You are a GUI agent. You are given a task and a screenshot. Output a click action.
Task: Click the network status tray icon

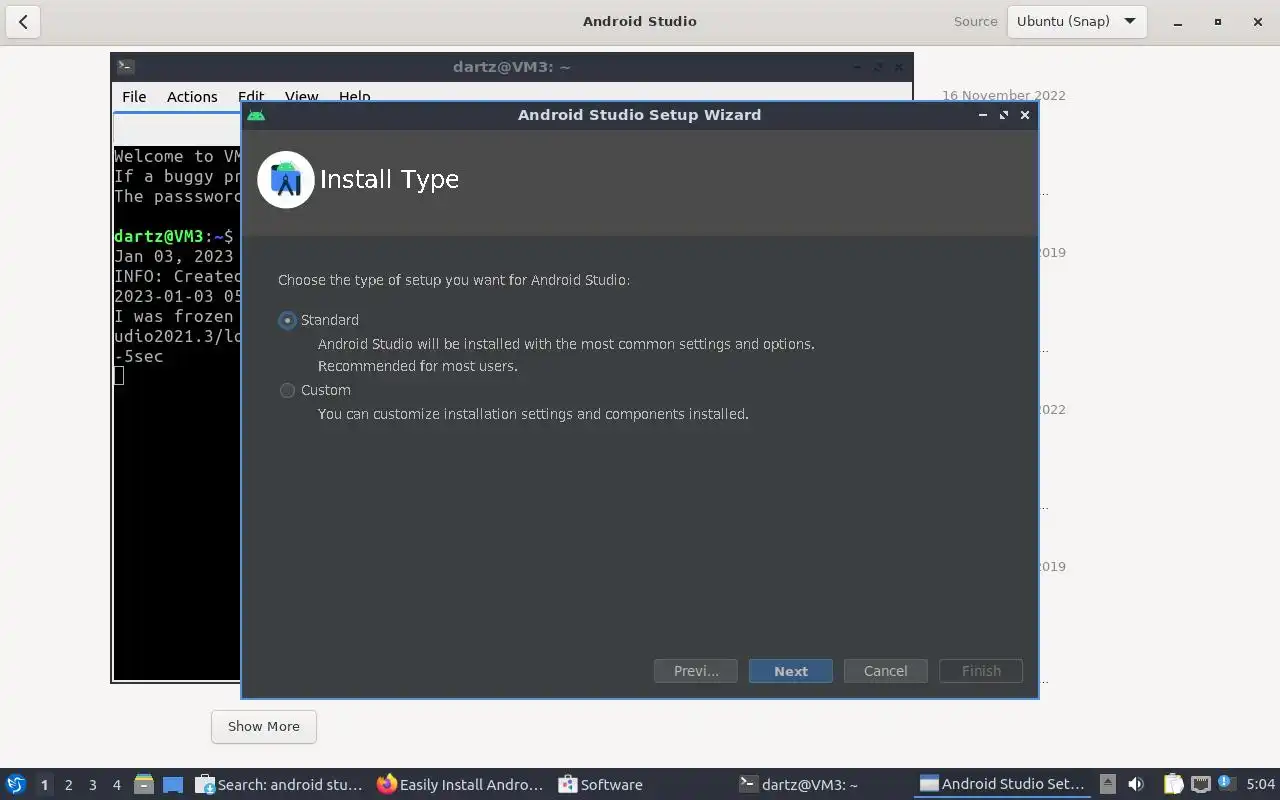pos(1201,785)
